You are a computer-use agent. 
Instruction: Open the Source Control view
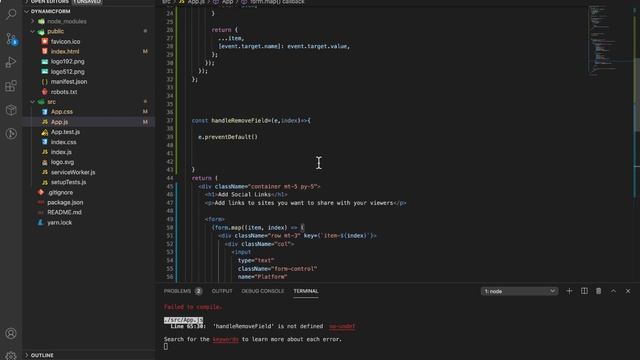click(11, 39)
